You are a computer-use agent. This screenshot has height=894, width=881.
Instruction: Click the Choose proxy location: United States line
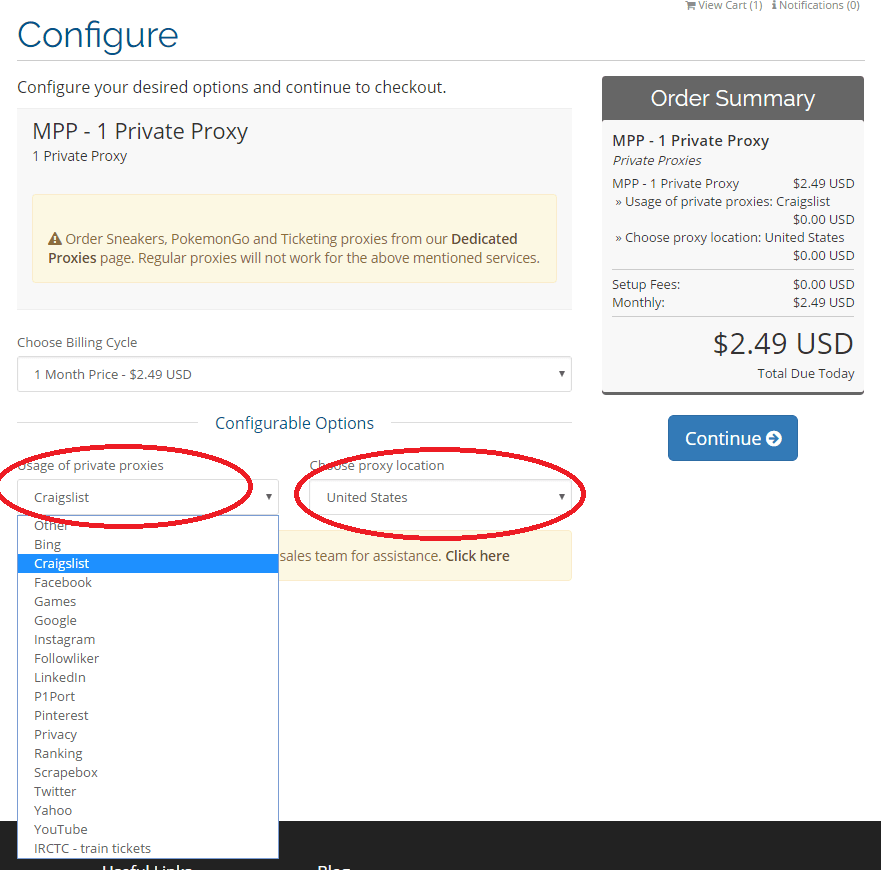pyautogui.click(x=729, y=237)
